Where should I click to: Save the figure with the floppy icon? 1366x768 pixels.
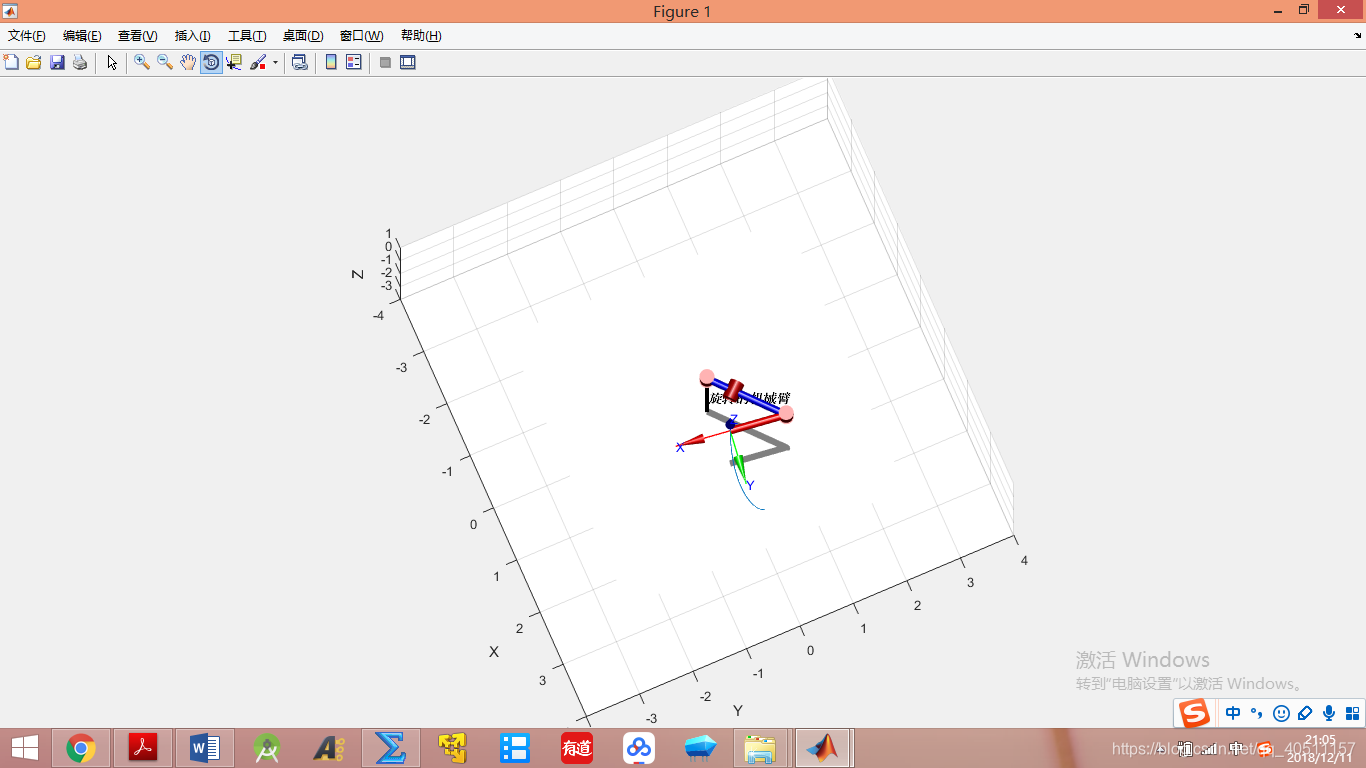[57, 62]
